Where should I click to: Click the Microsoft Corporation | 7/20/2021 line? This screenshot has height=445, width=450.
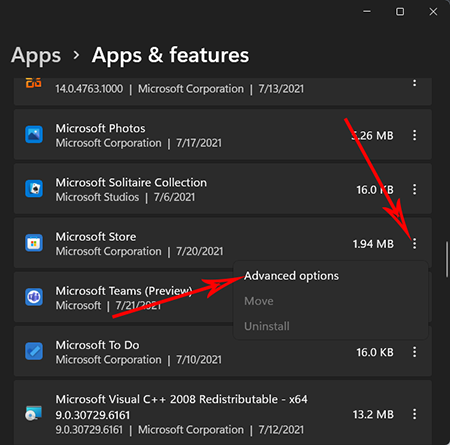139,251
